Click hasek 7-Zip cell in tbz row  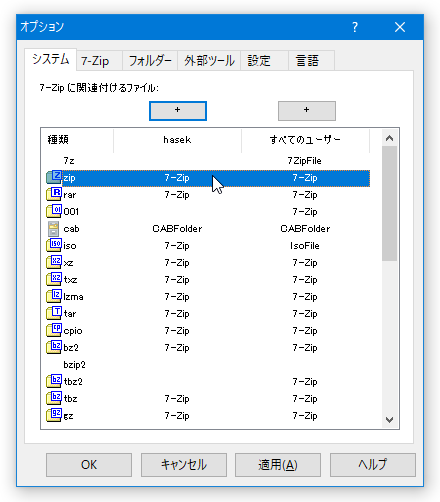point(177,399)
